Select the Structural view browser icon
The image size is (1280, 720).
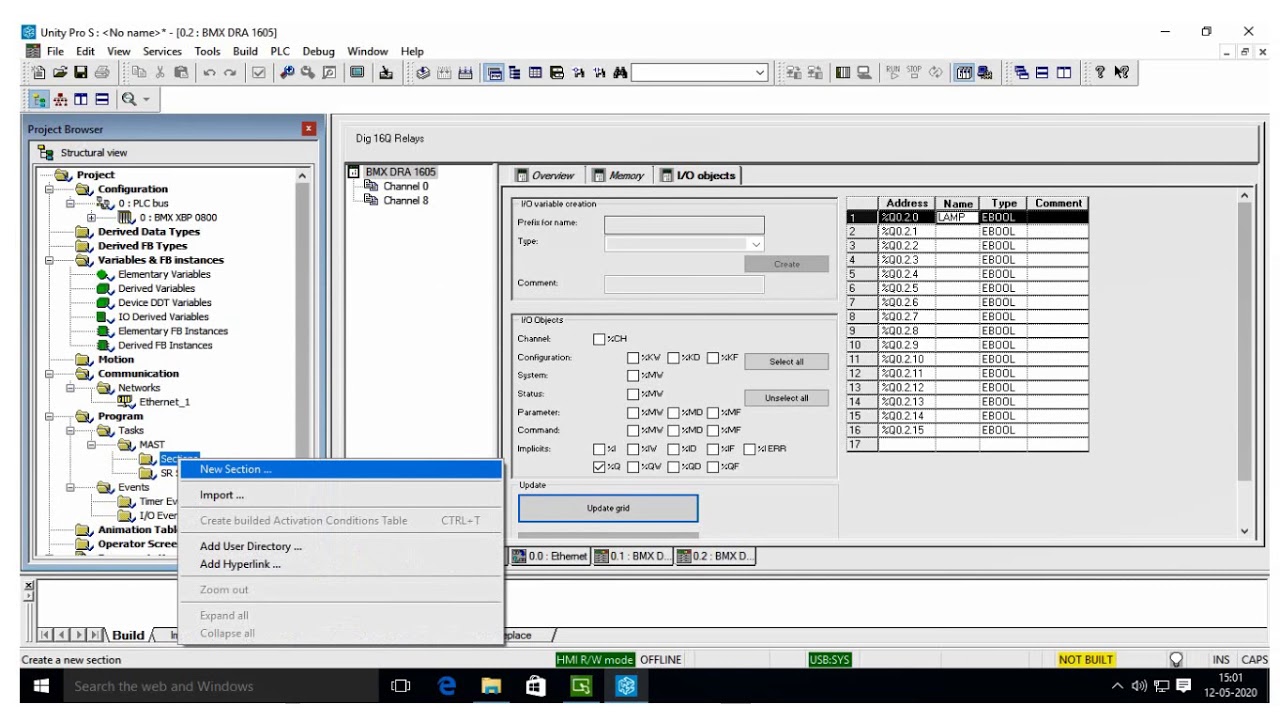(x=38, y=100)
